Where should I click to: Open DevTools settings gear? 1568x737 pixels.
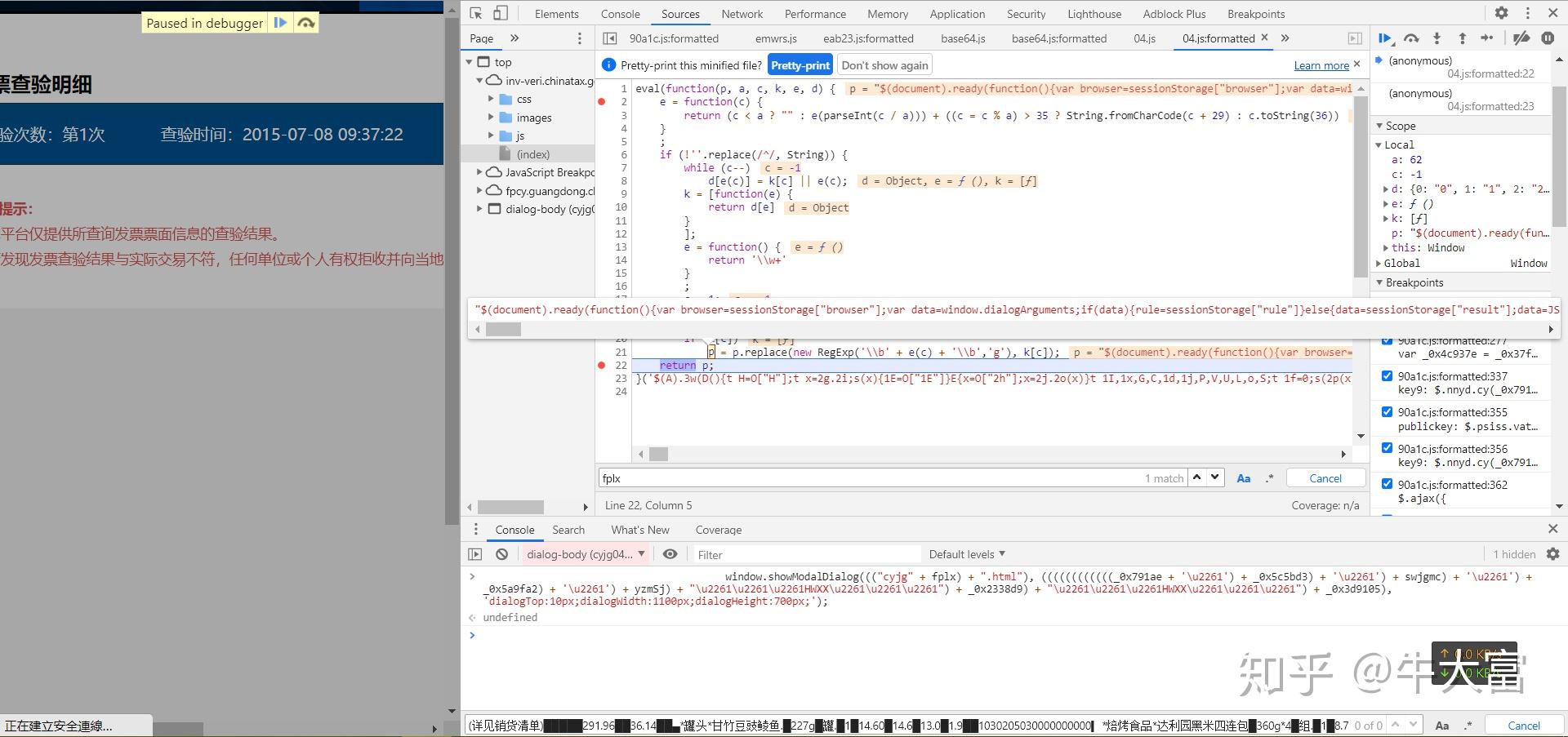pos(1501,13)
